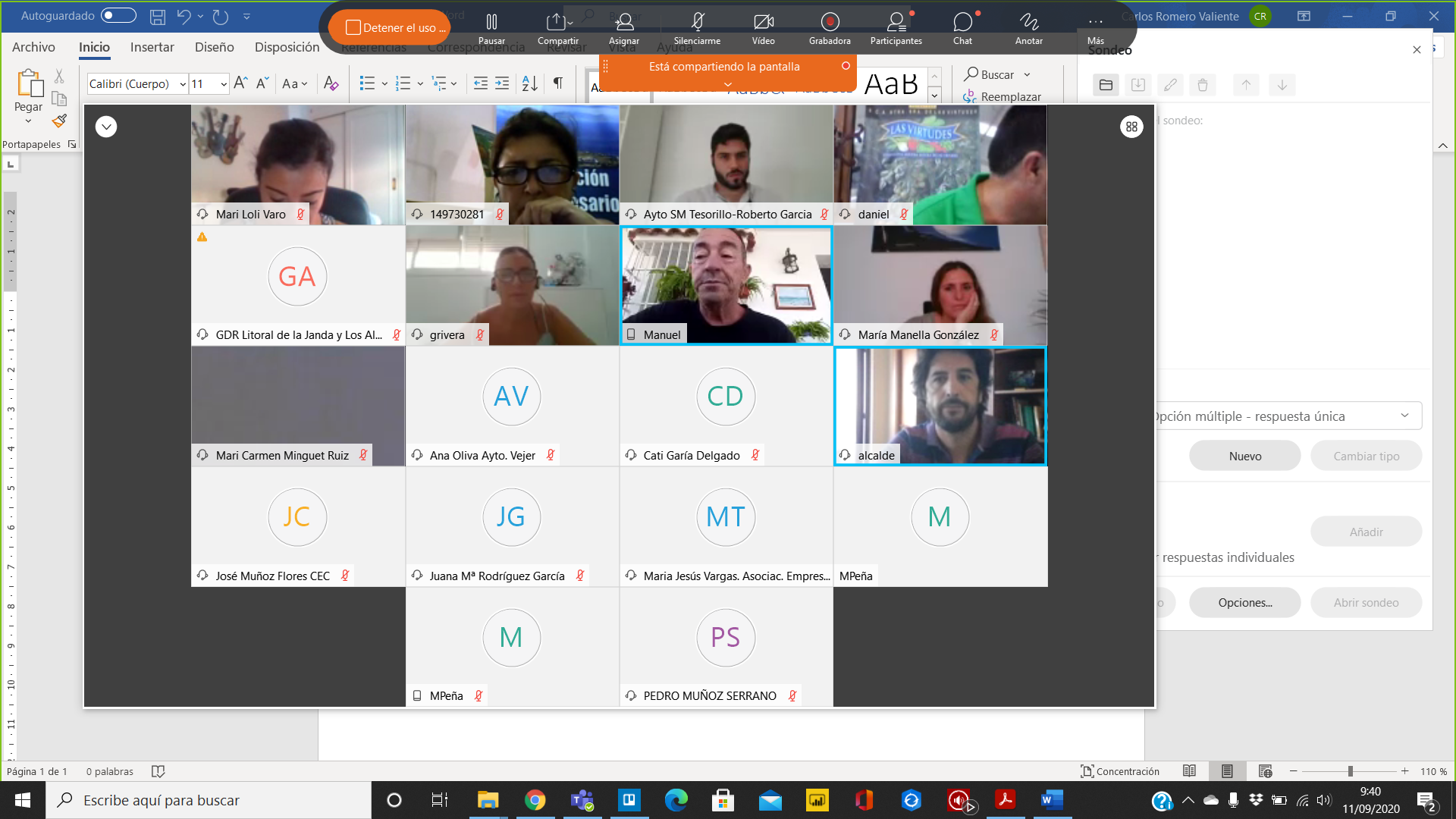
Task: Click Buscar in the ribbon
Action: [989, 74]
